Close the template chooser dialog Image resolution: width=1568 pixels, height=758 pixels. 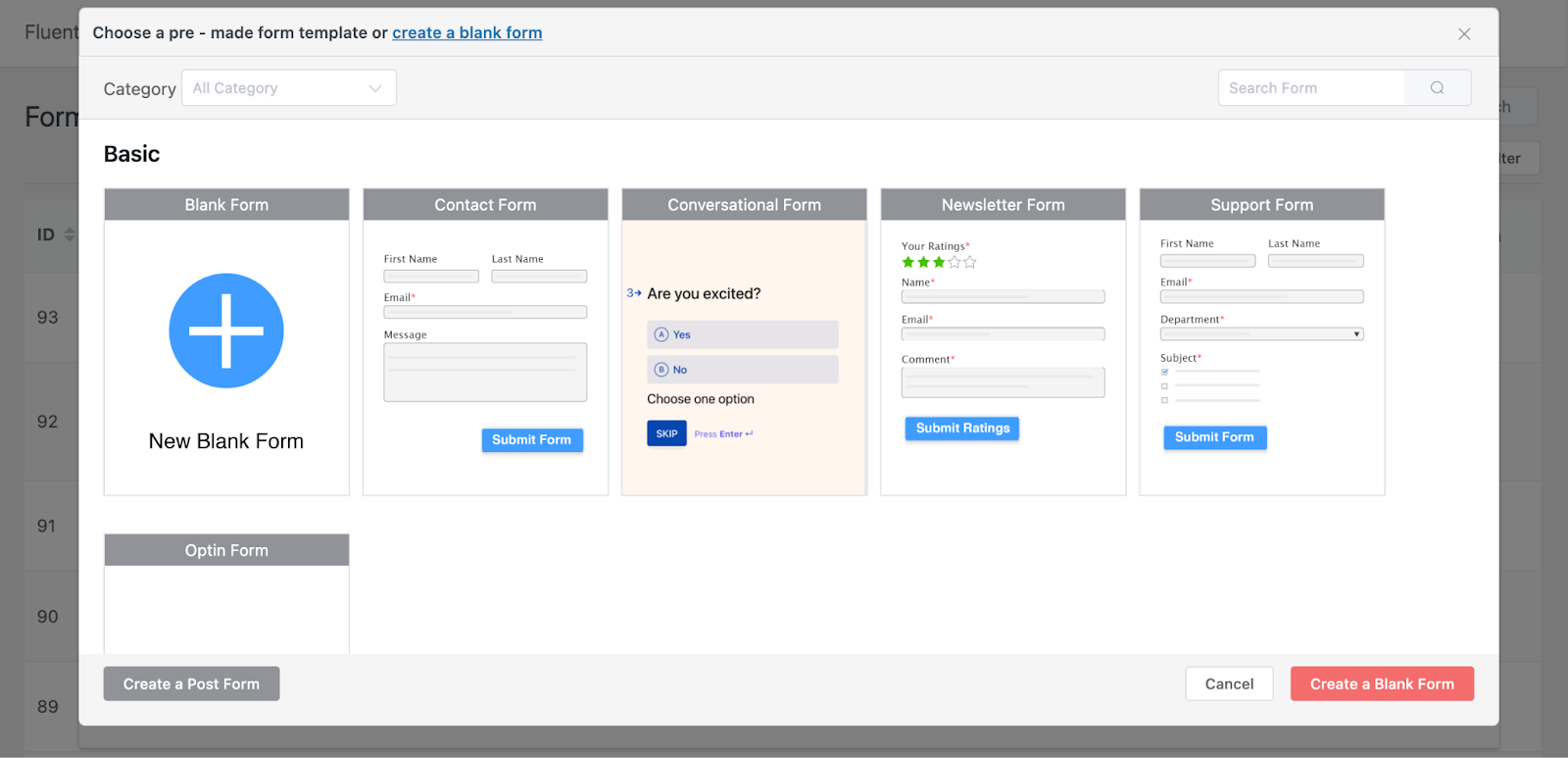[x=1464, y=33]
